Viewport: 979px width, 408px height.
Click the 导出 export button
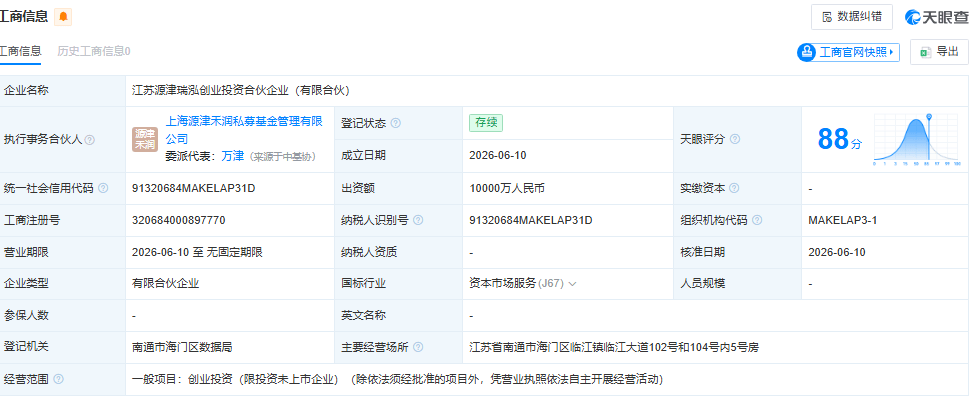(x=939, y=52)
